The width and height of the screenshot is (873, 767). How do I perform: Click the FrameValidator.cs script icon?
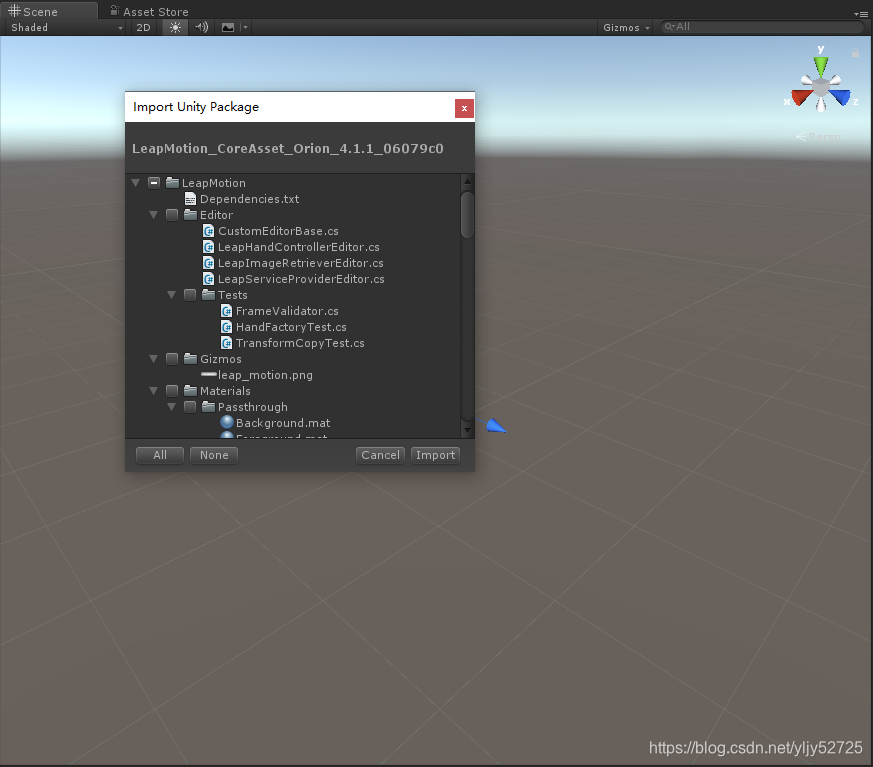click(x=226, y=311)
